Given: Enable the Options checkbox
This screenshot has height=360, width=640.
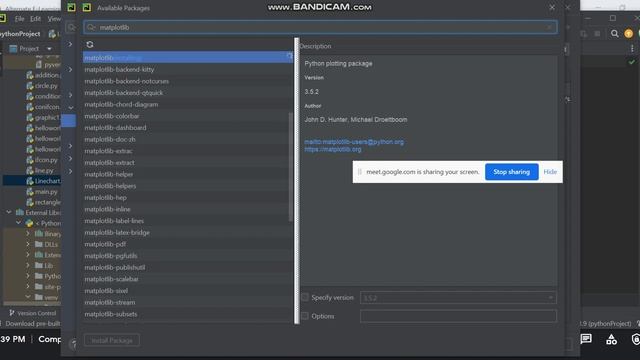Looking at the screenshot, I should [305, 316].
